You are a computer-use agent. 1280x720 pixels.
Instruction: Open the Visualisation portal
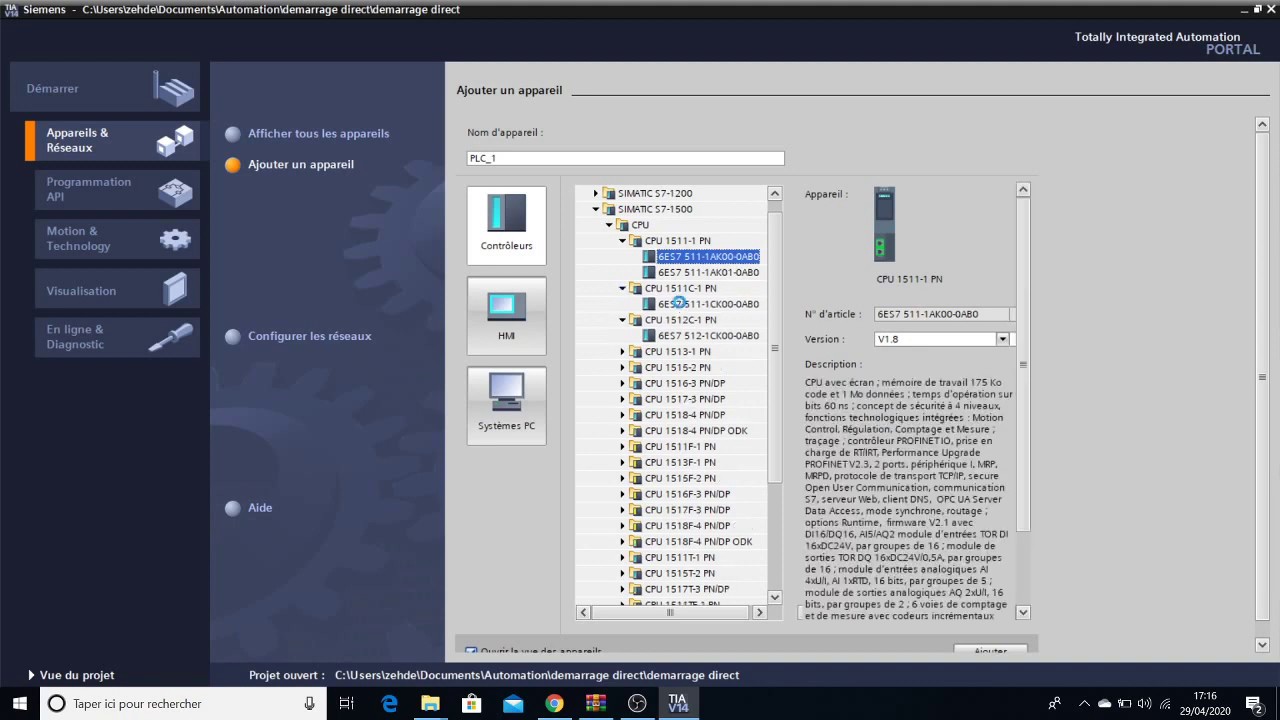(117, 290)
